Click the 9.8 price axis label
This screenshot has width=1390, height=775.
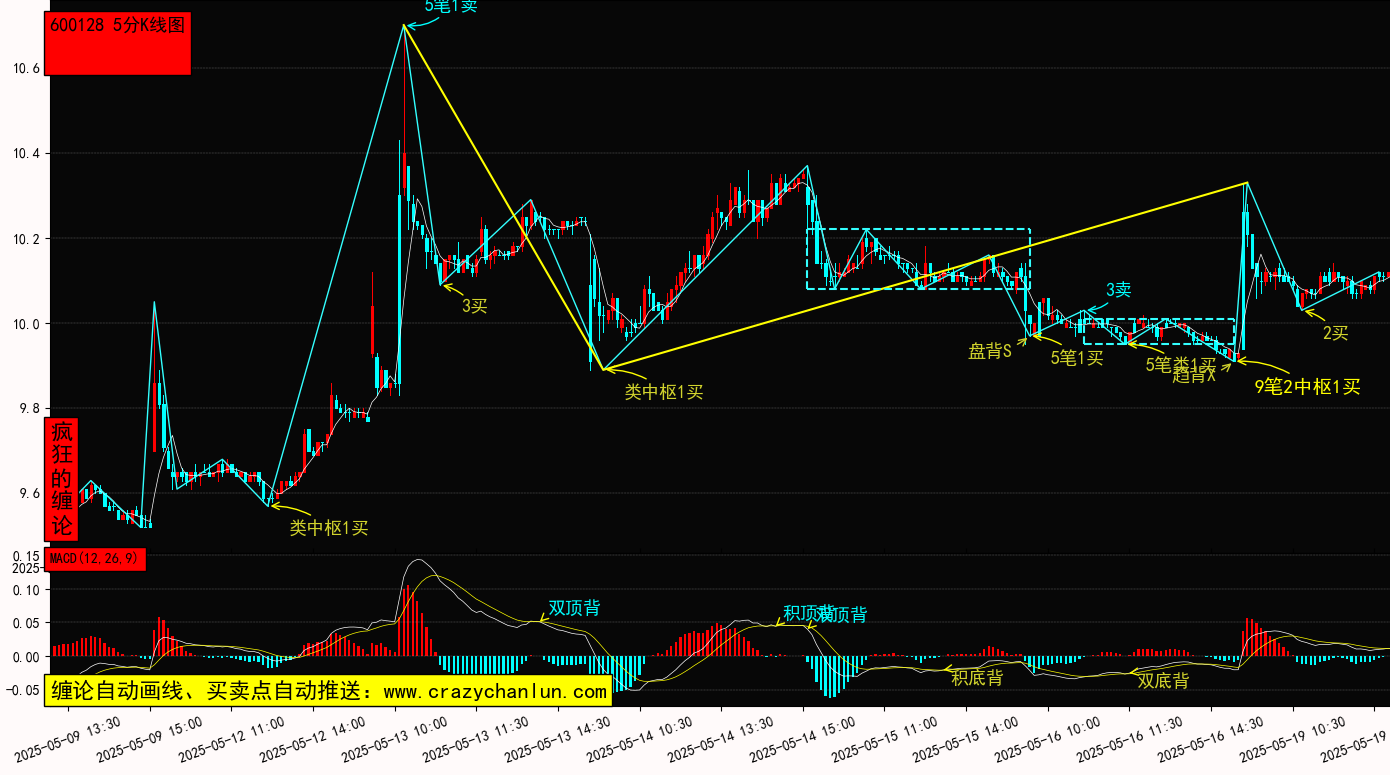pos(30,409)
